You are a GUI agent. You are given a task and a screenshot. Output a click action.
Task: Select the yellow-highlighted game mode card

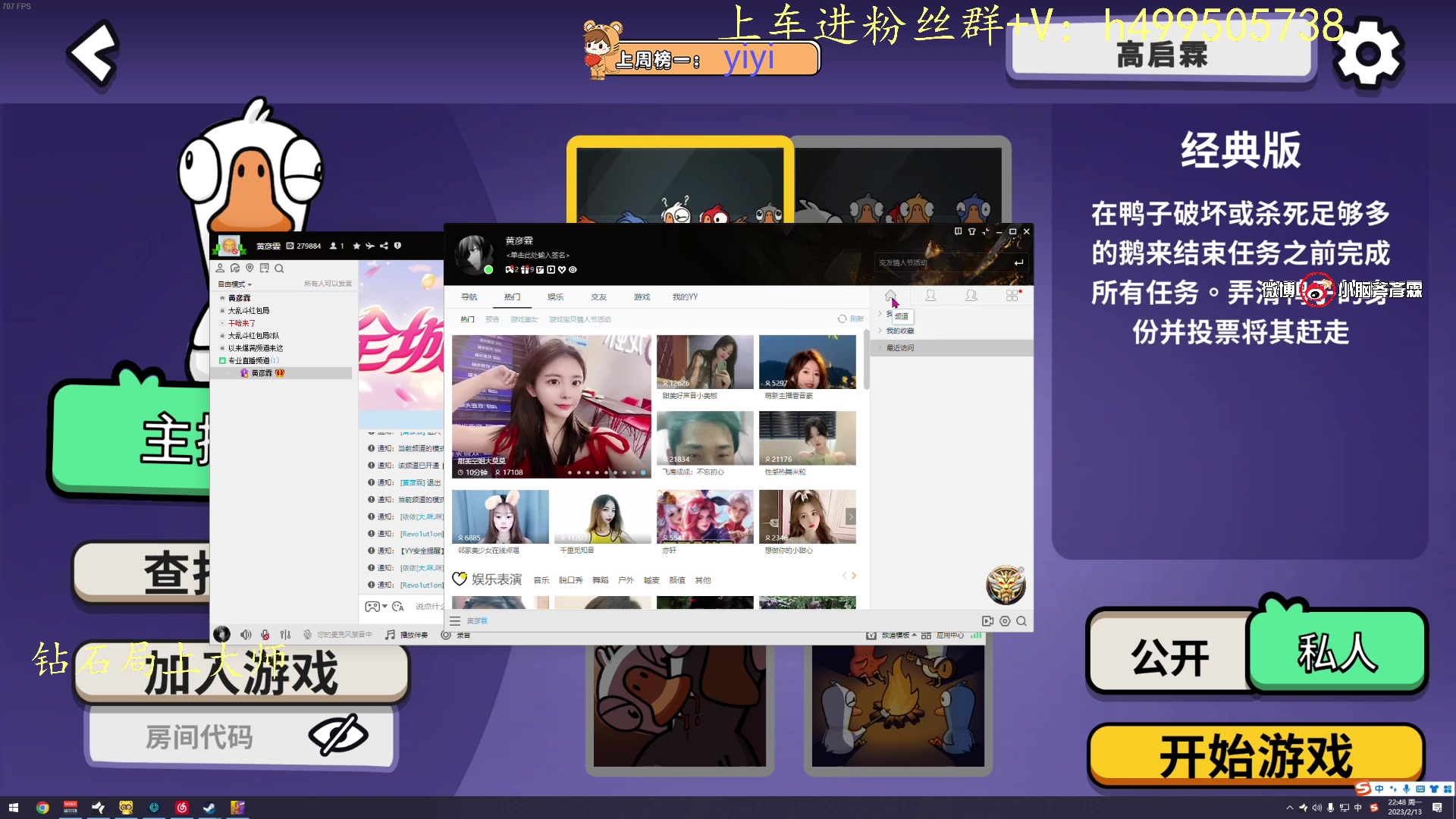(x=679, y=180)
